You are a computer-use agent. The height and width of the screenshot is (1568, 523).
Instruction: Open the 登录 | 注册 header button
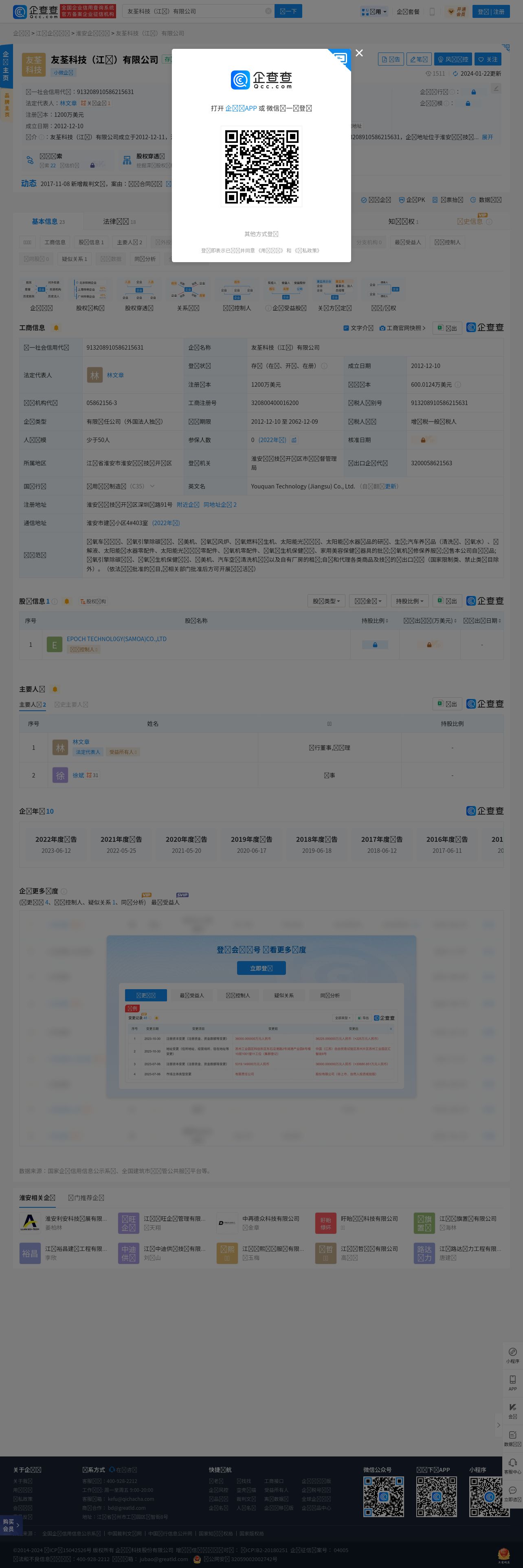tap(491, 11)
